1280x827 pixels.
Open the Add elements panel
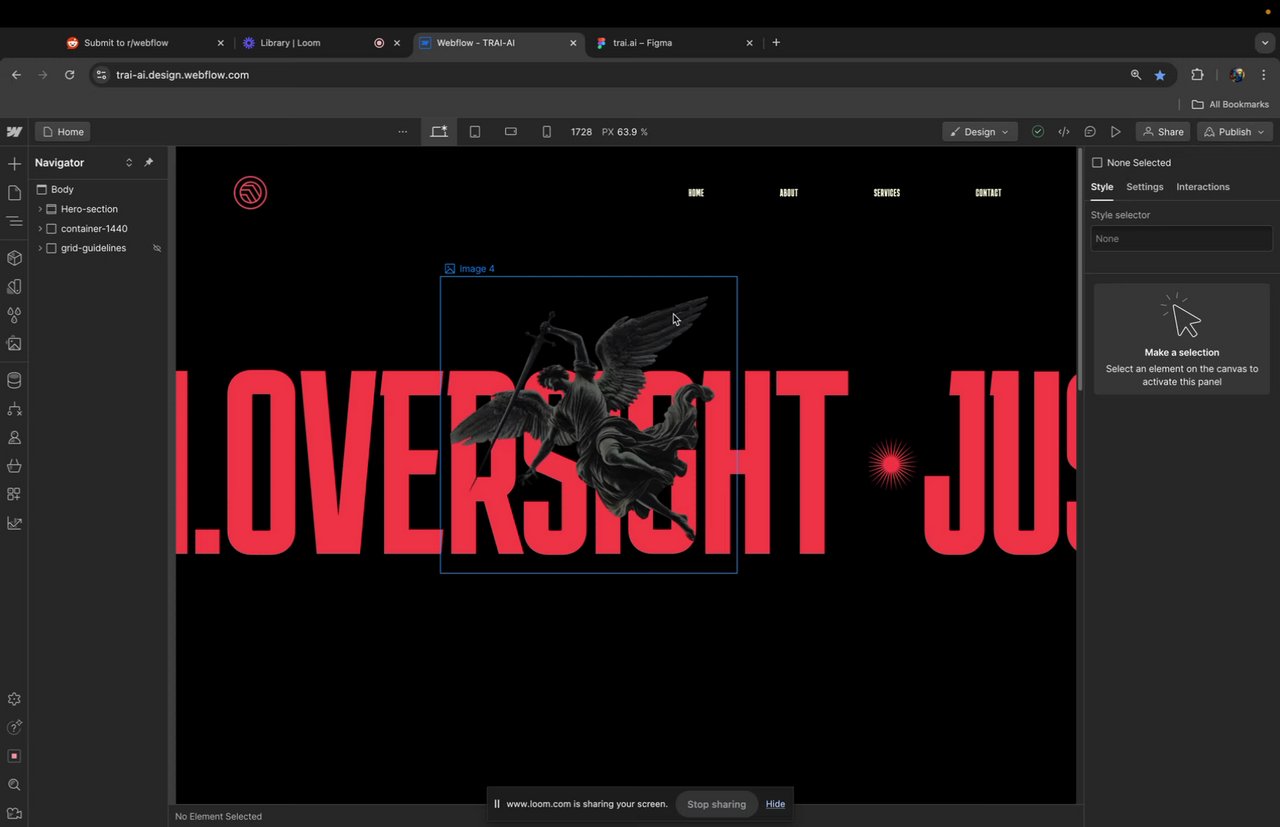click(14, 164)
